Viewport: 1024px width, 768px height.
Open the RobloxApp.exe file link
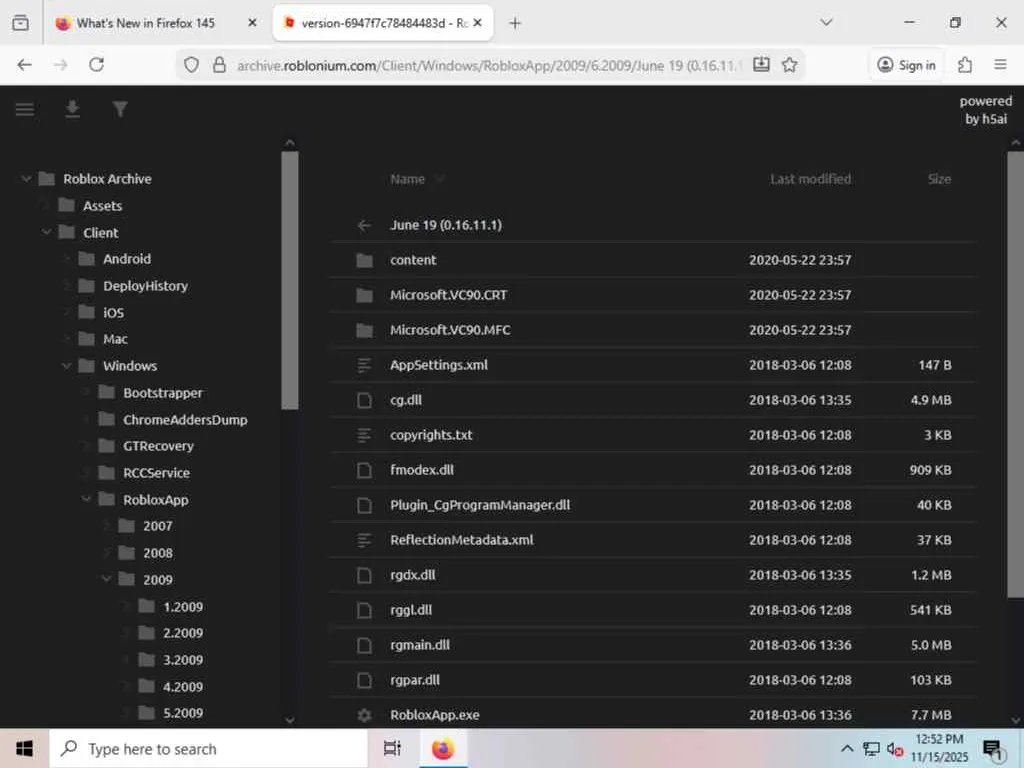pos(434,715)
